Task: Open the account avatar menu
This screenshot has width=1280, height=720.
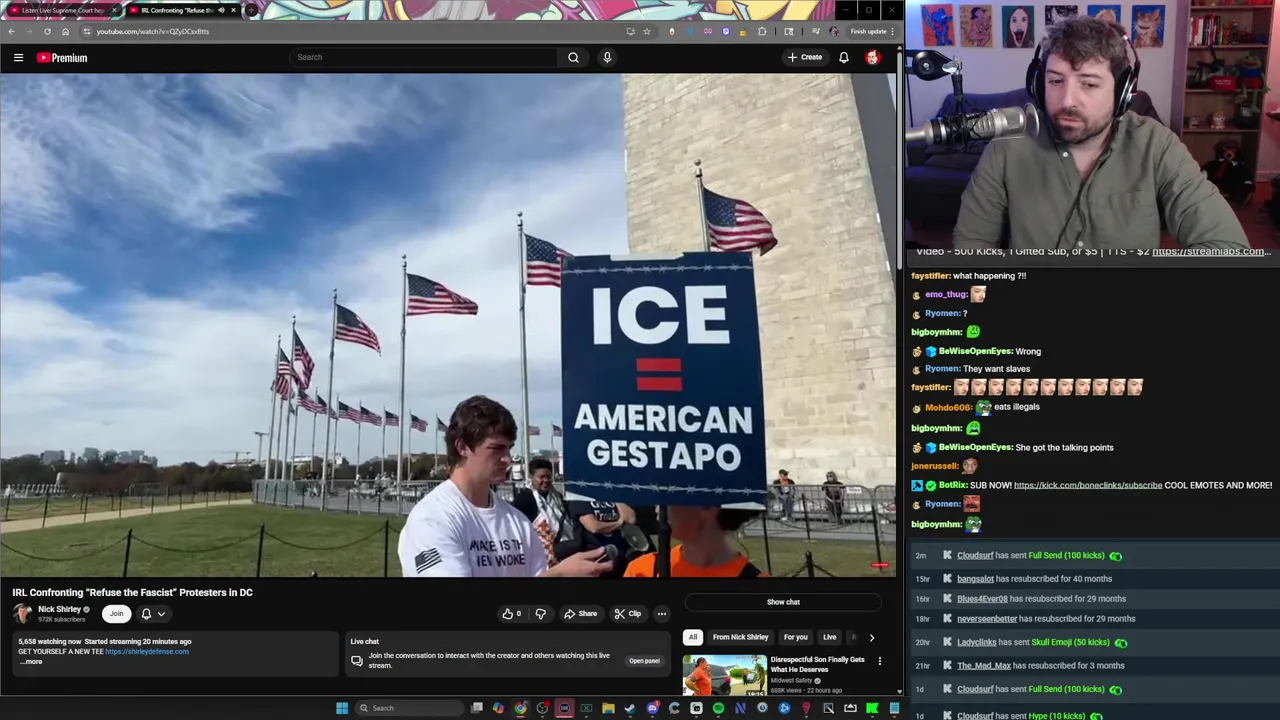Action: [873, 57]
